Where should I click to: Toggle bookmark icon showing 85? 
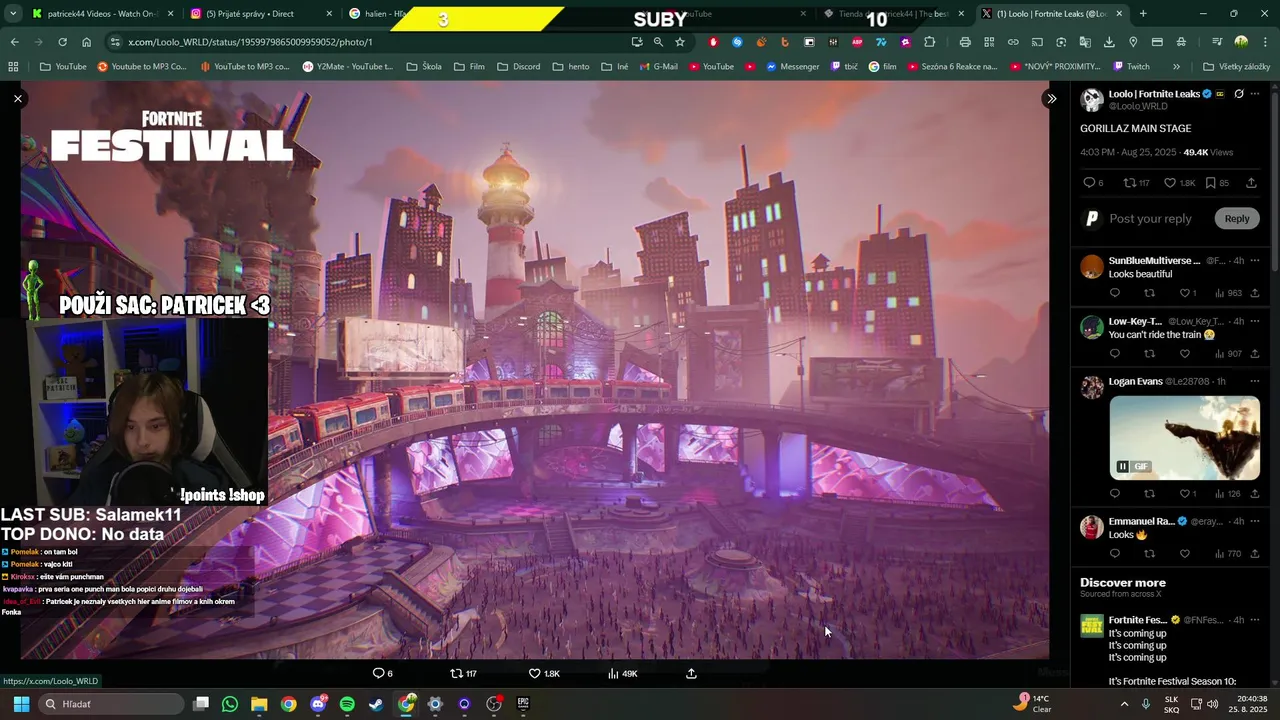click(x=1217, y=183)
